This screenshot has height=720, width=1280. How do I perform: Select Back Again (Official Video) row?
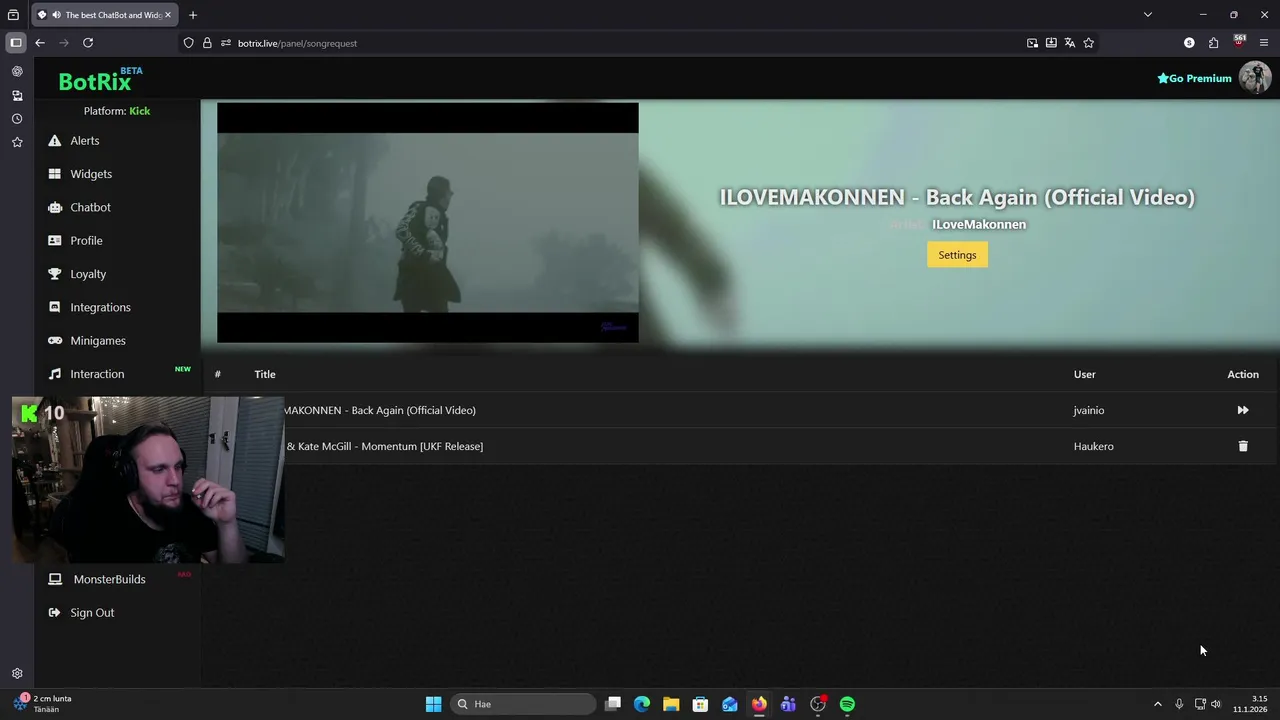point(740,410)
